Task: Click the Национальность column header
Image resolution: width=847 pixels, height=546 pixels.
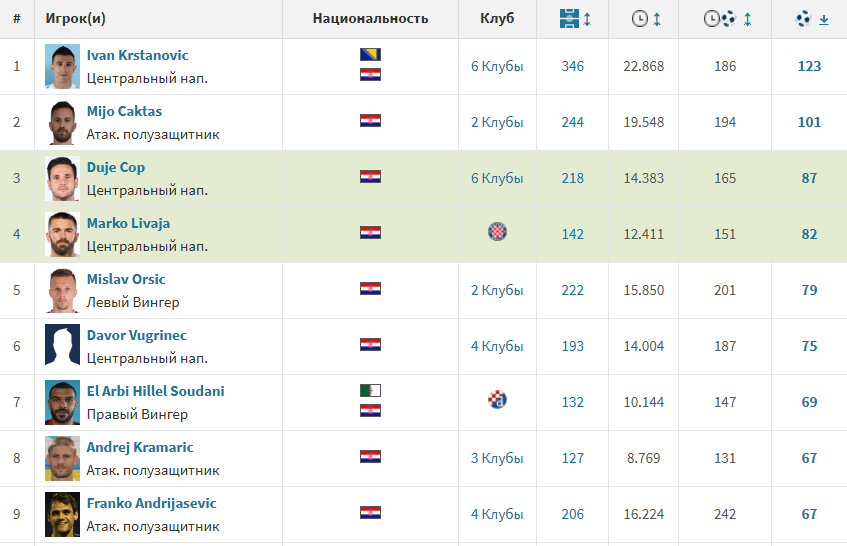Action: [x=370, y=19]
